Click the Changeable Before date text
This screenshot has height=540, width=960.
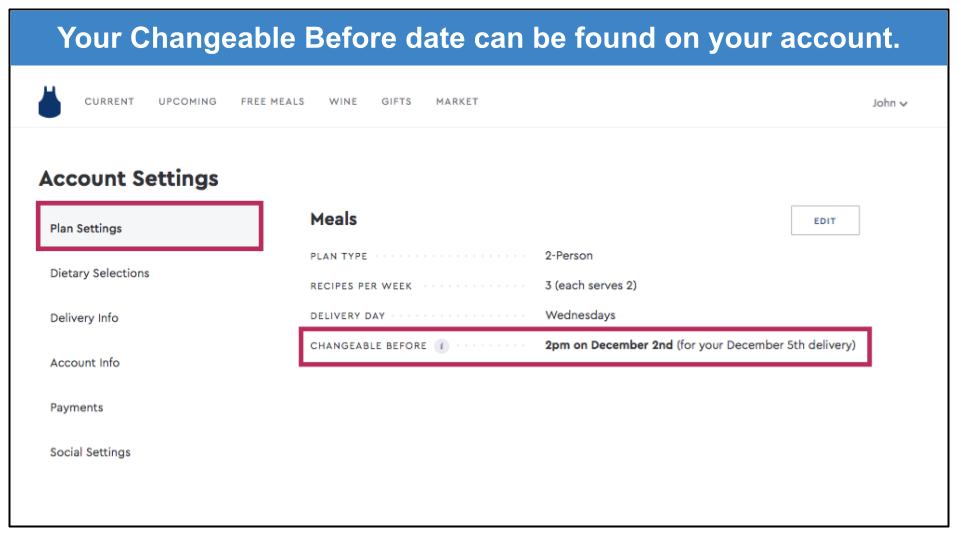609,345
